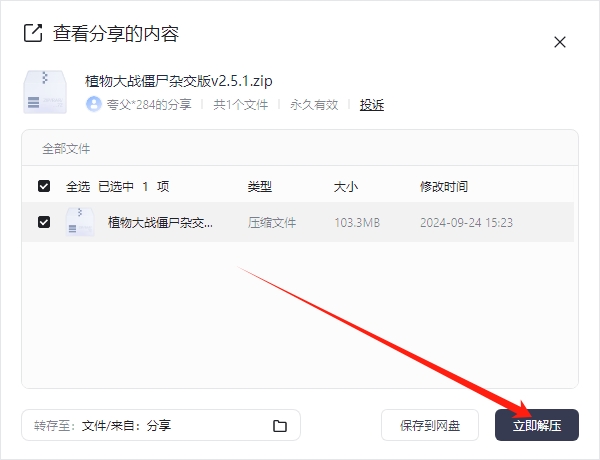The width and height of the screenshot is (600, 460).
Task: Click the share icon beside the dialog title
Action: point(33,34)
